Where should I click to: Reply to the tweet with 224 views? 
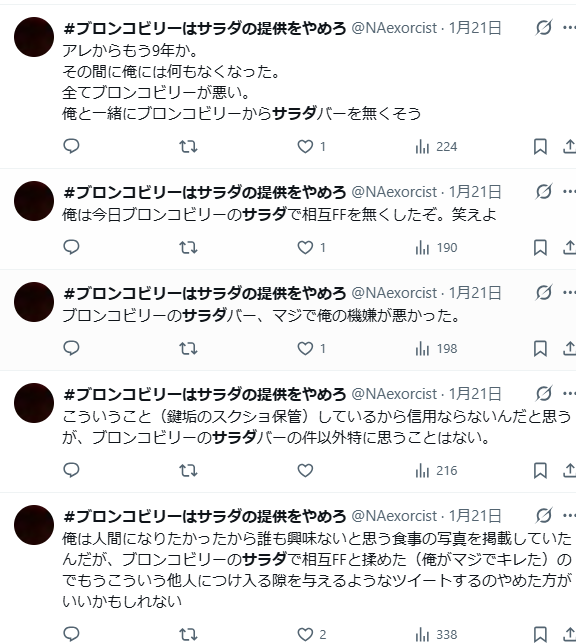[71, 146]
